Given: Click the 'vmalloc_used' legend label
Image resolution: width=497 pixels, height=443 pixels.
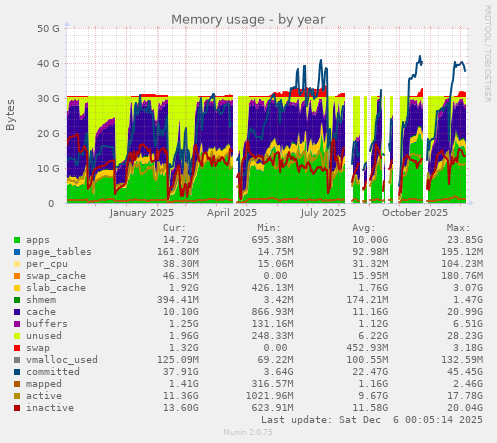Looking at the screenshot, I should coord(62,360).
